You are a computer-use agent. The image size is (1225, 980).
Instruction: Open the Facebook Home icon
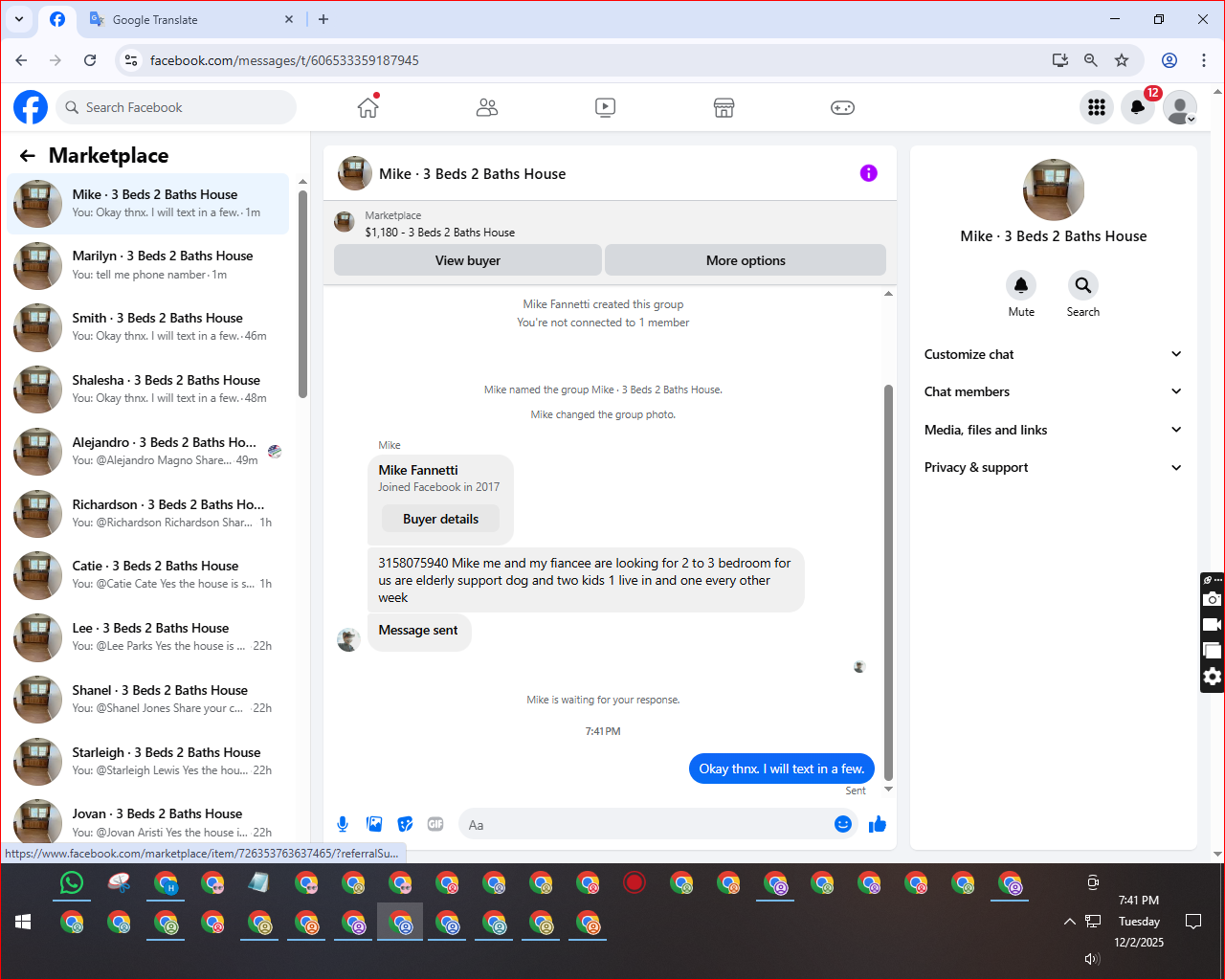tap(368, 107)
